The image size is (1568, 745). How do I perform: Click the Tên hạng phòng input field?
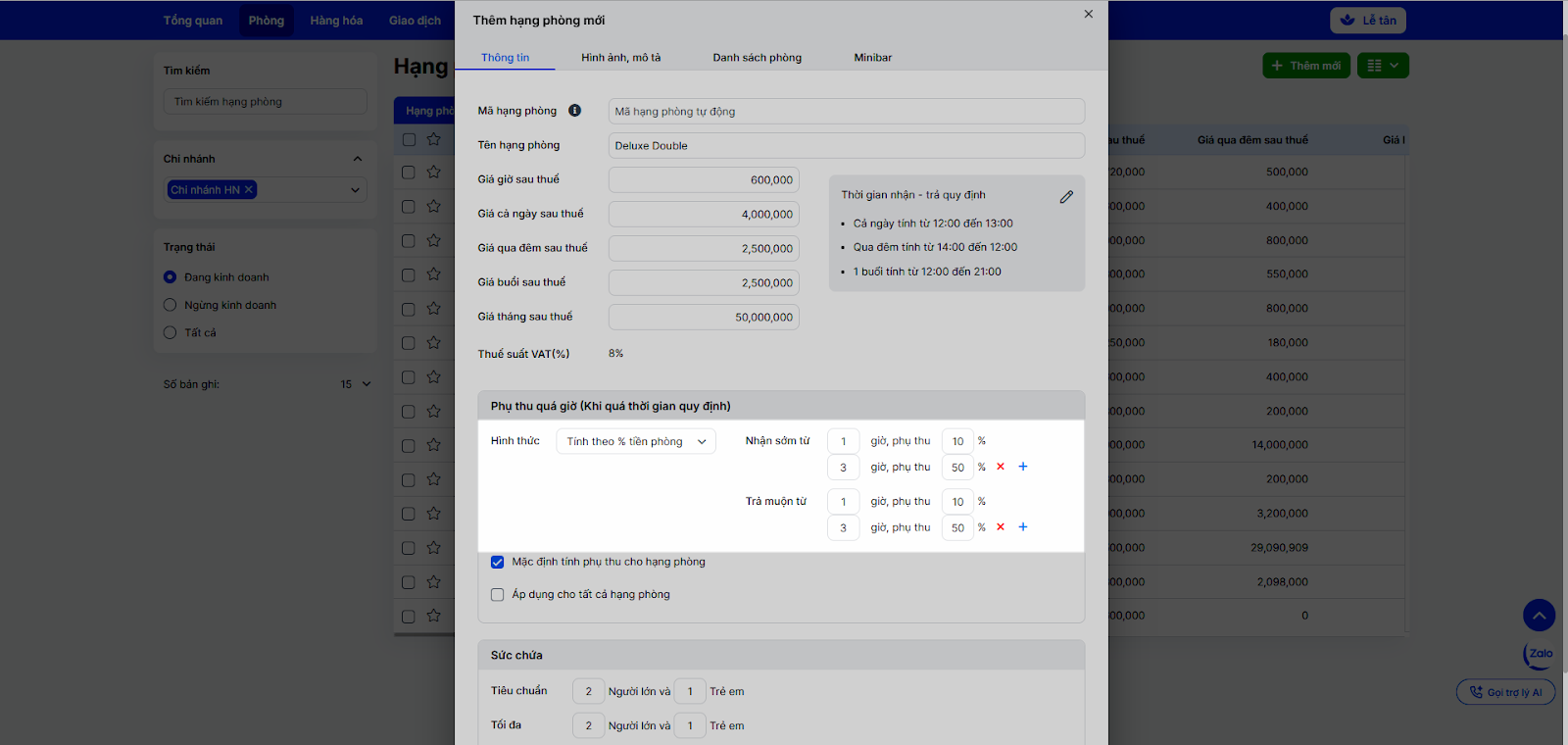click(846, 146)
